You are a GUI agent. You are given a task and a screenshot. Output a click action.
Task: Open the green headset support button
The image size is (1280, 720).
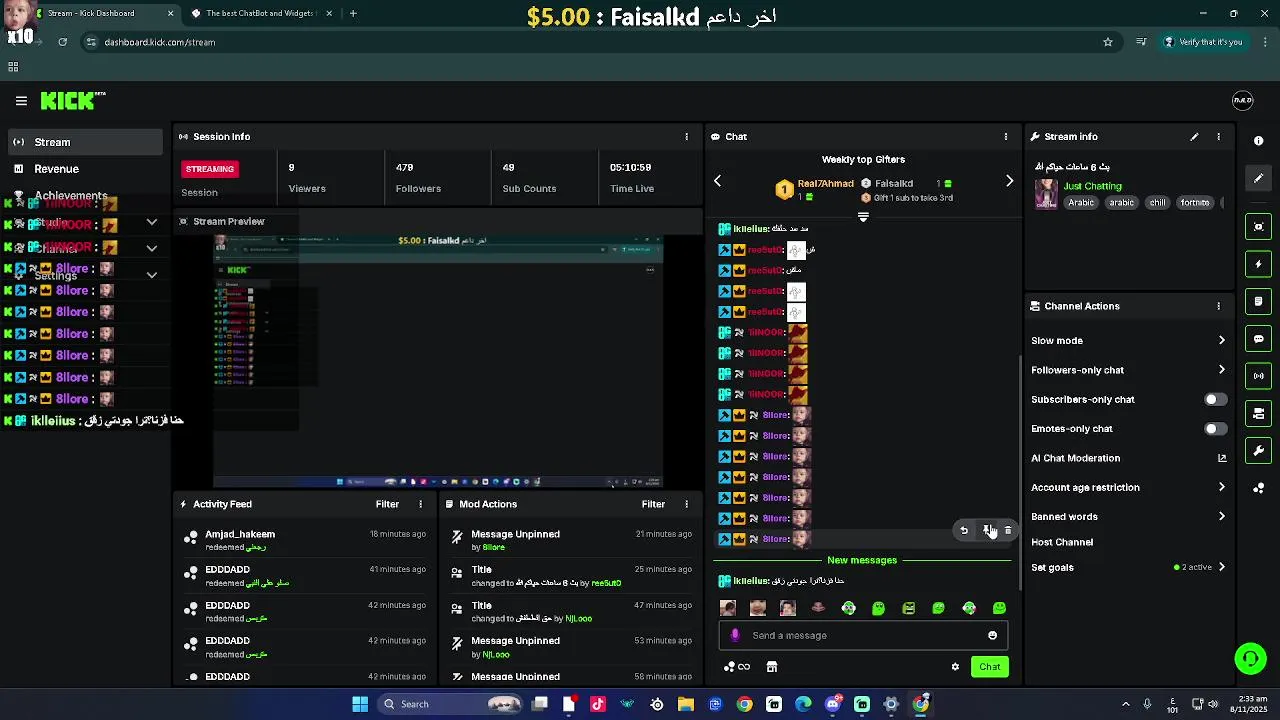click(1249, 659)
